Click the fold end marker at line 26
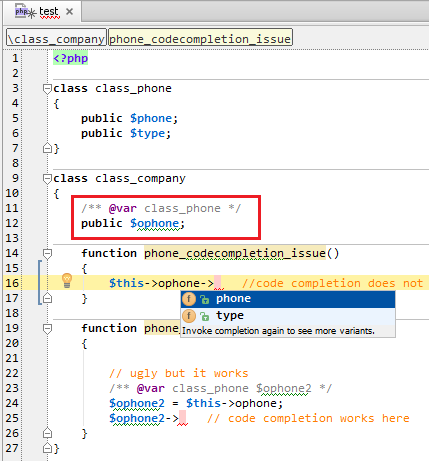This screenshot has height=461, width=429. pyautogui.click(x=47, y=433)
